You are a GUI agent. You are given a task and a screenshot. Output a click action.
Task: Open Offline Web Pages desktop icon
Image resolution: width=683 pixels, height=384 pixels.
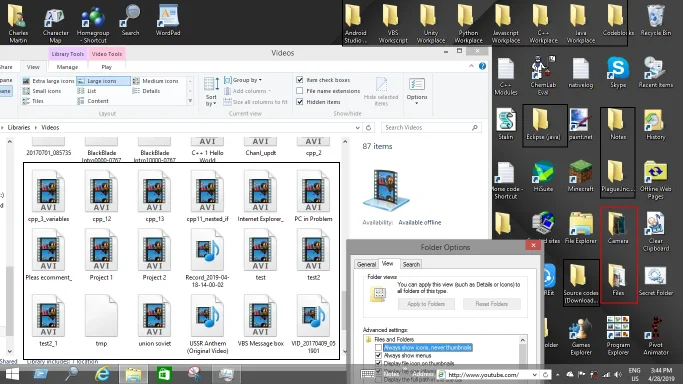coord(656,180)
